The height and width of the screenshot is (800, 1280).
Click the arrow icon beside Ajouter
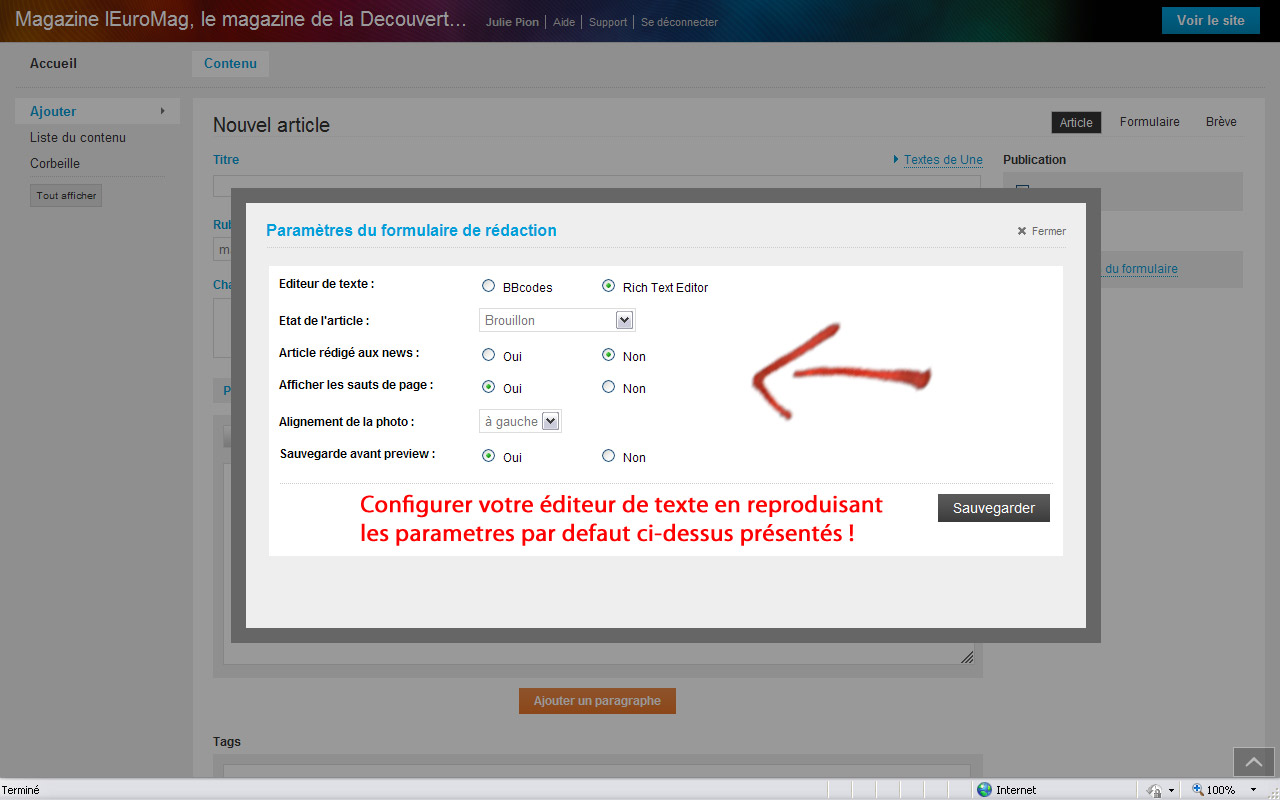tap(162, 111)
